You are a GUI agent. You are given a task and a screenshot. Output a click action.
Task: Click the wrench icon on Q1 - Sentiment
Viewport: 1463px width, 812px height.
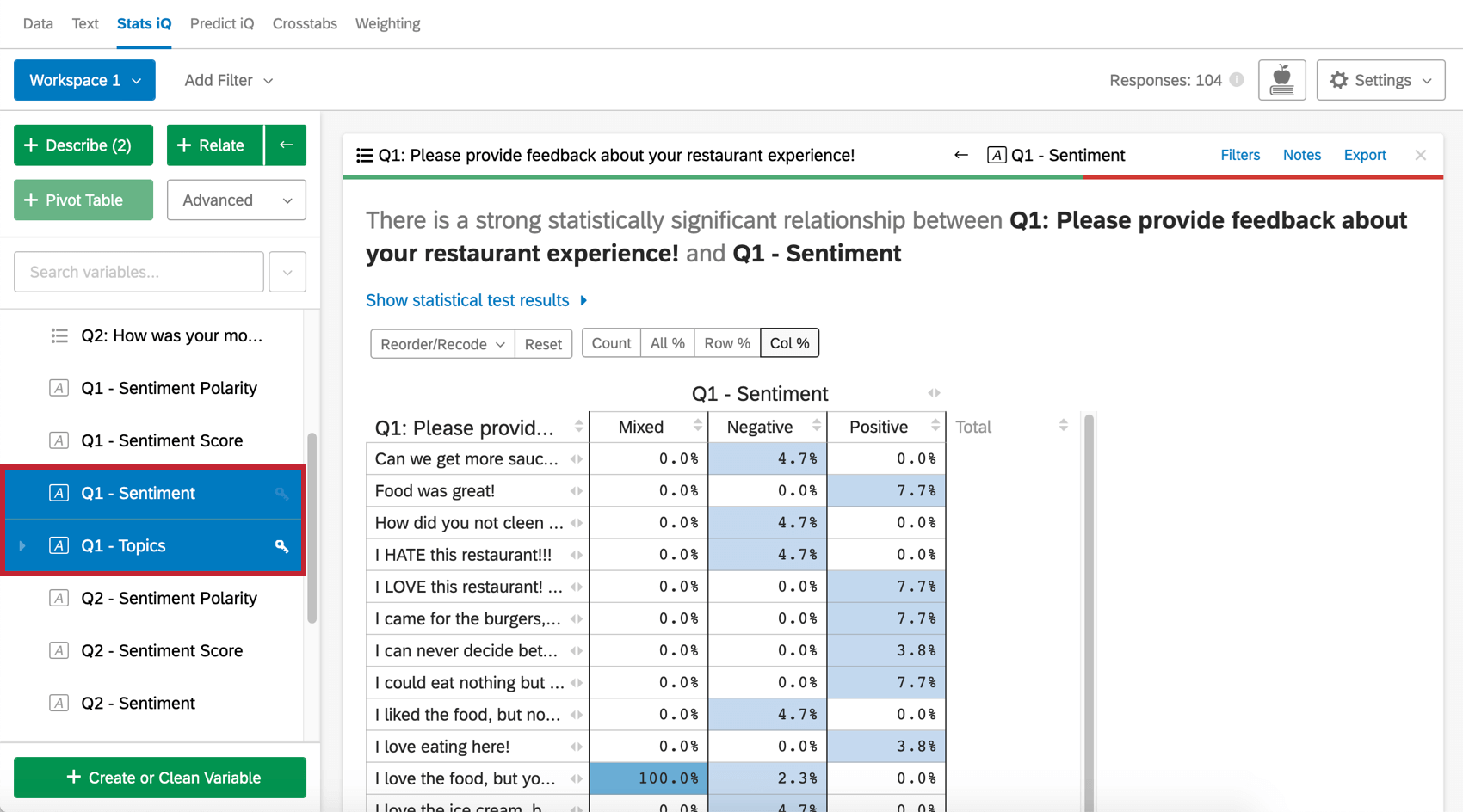pos(281,494)
